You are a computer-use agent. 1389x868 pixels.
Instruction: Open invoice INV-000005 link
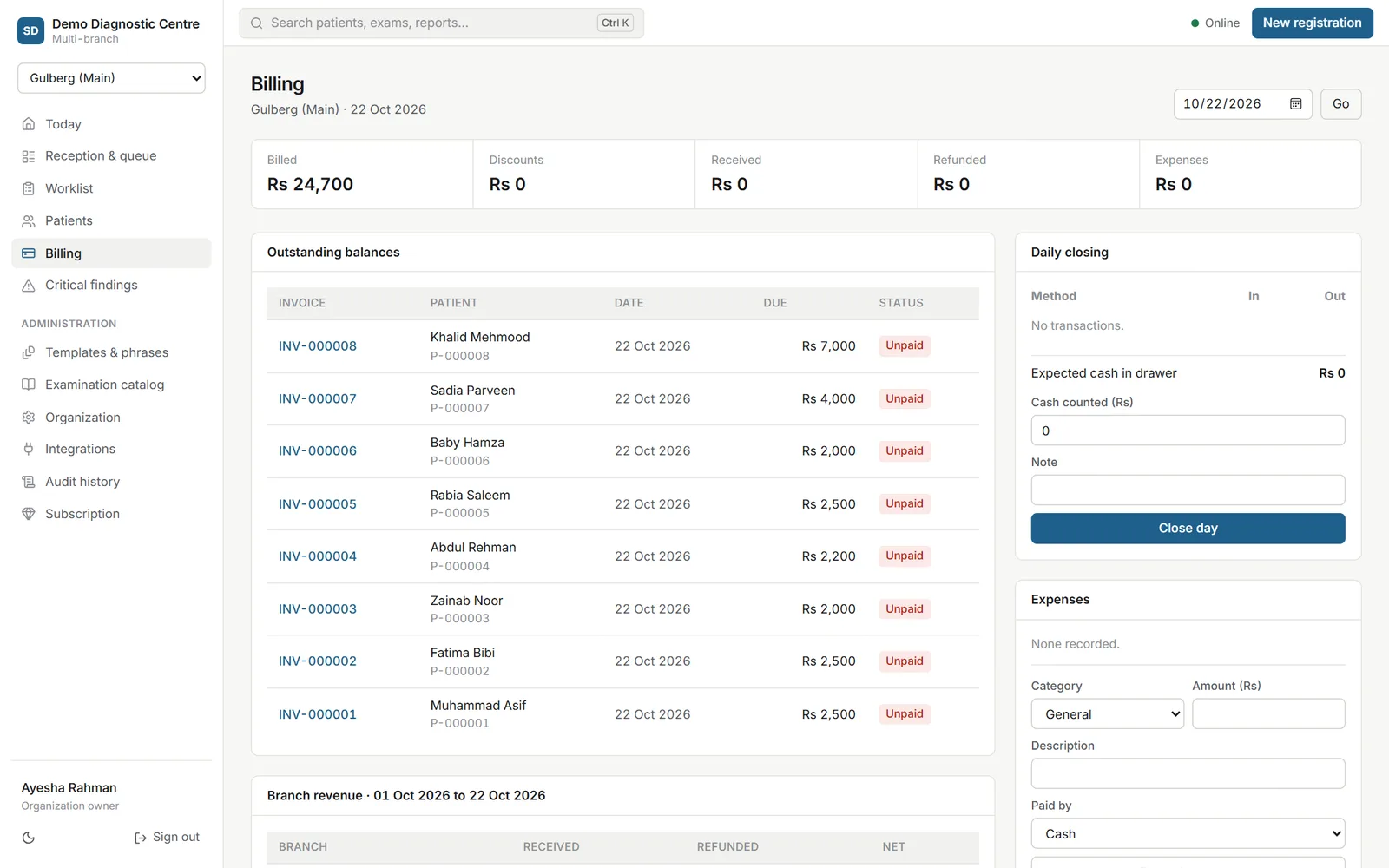pos(318,504)
